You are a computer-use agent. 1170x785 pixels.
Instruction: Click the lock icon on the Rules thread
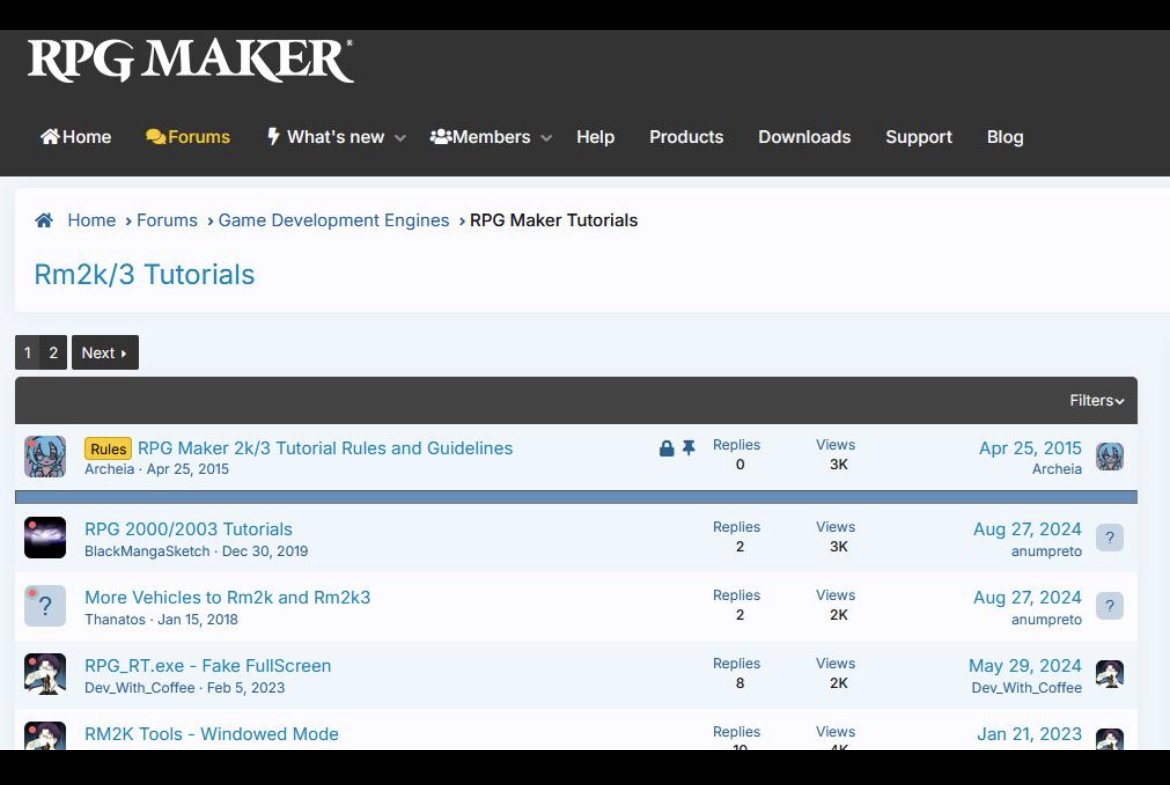click(666, 448)
